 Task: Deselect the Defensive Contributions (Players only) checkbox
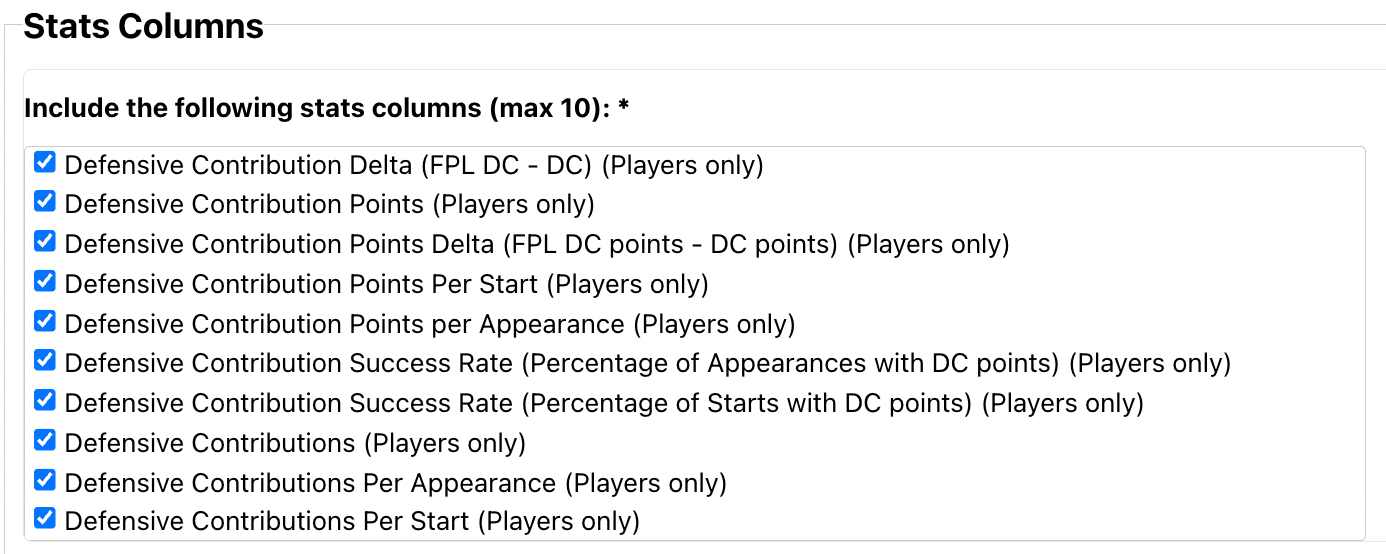tap(44, 441)
